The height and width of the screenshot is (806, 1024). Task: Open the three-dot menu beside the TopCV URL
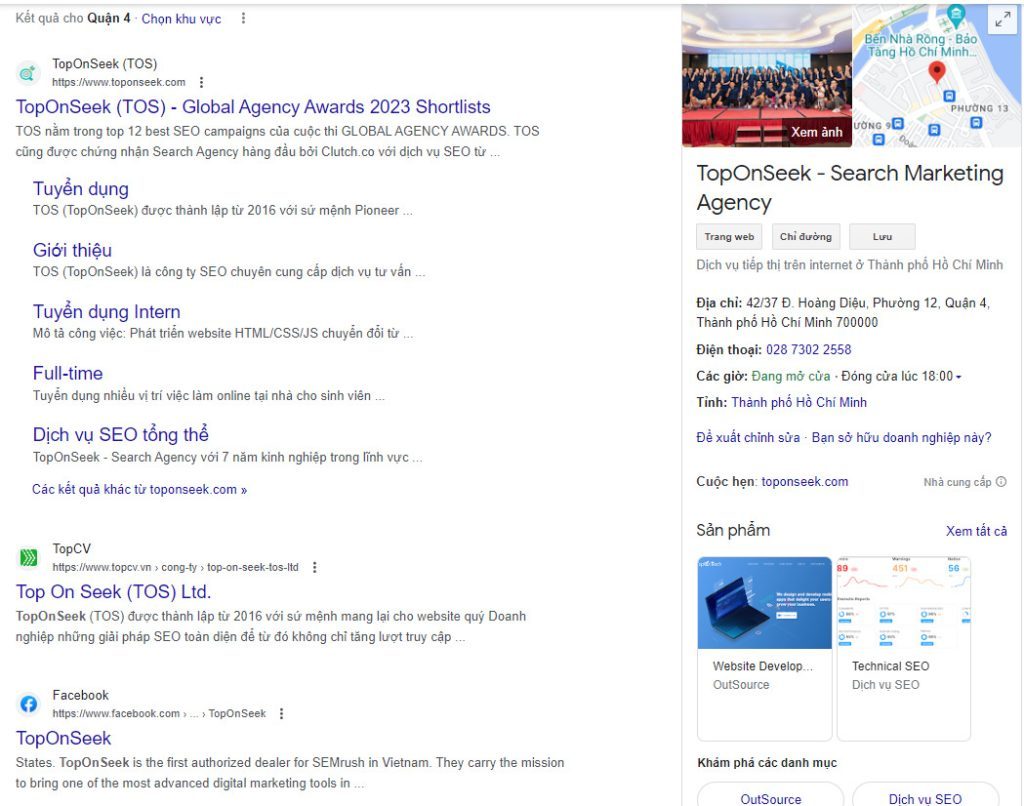315,566
